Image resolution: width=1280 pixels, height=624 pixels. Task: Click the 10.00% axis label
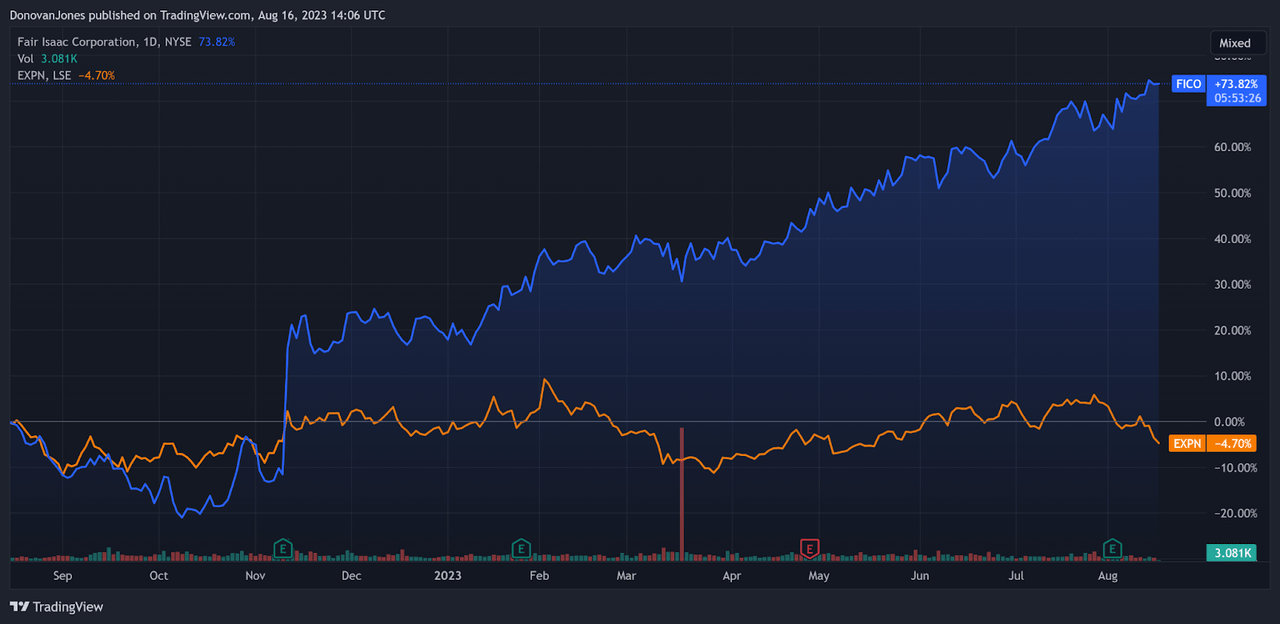pyautogui.click(x=1231, y=376)
